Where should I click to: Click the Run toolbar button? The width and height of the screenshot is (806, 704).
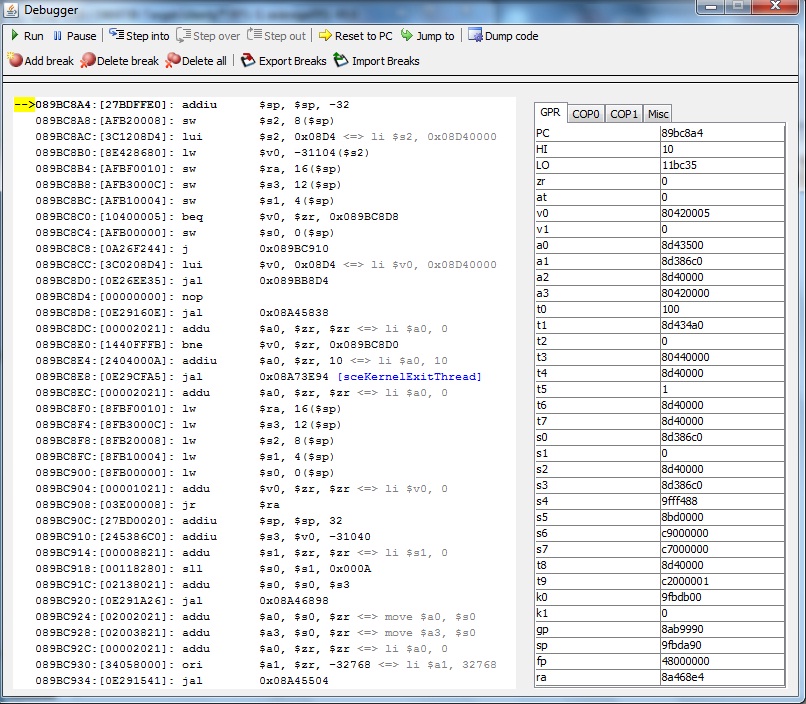27,36
